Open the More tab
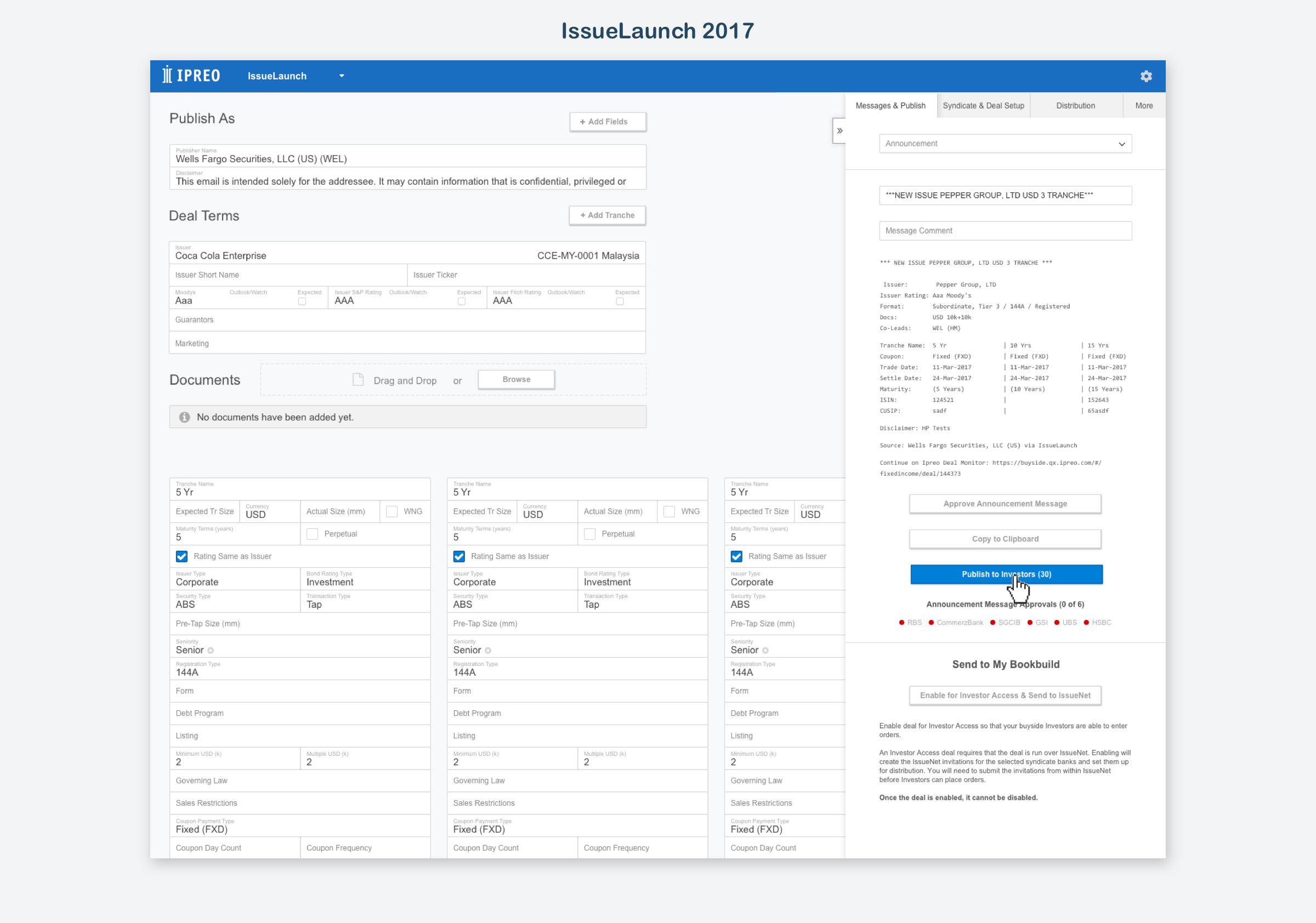 coord(1144,105)
